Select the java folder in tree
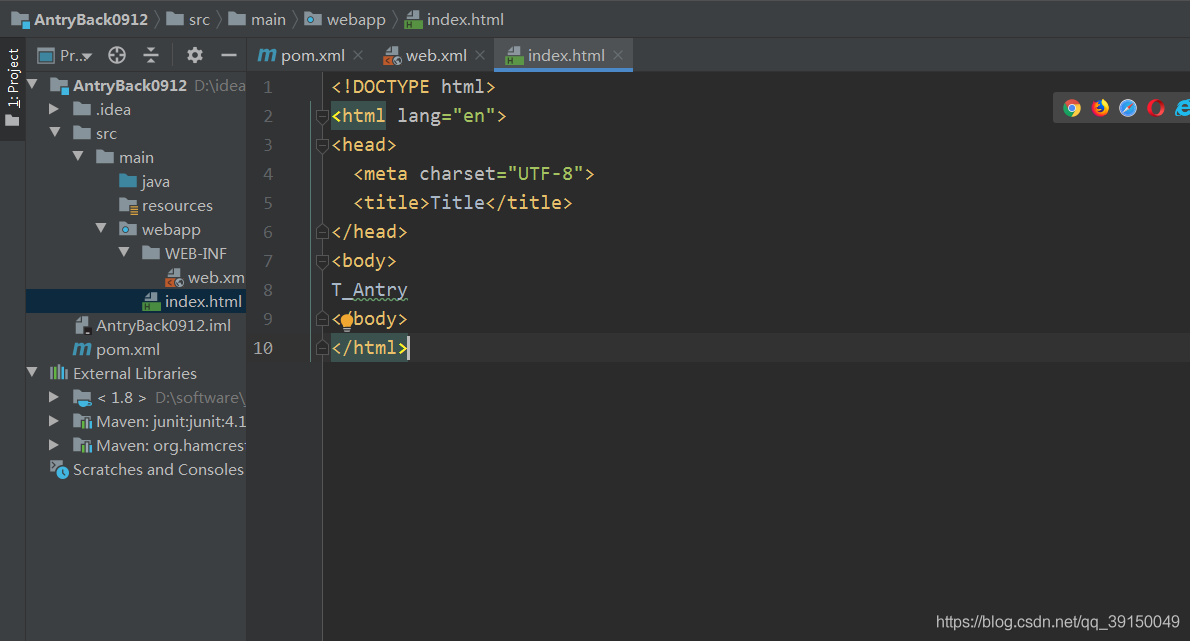 144,181
